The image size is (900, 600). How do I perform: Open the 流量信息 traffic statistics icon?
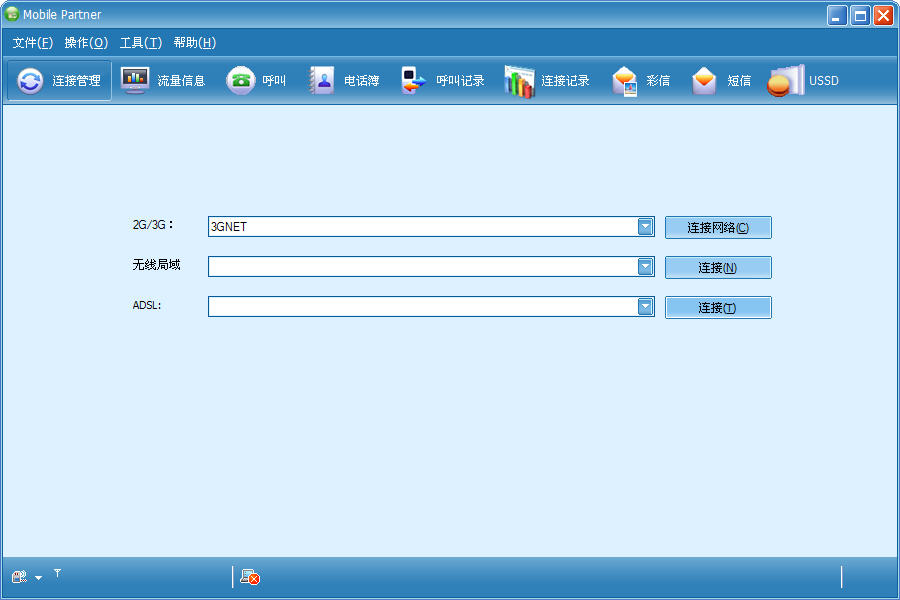click(135, 80)
